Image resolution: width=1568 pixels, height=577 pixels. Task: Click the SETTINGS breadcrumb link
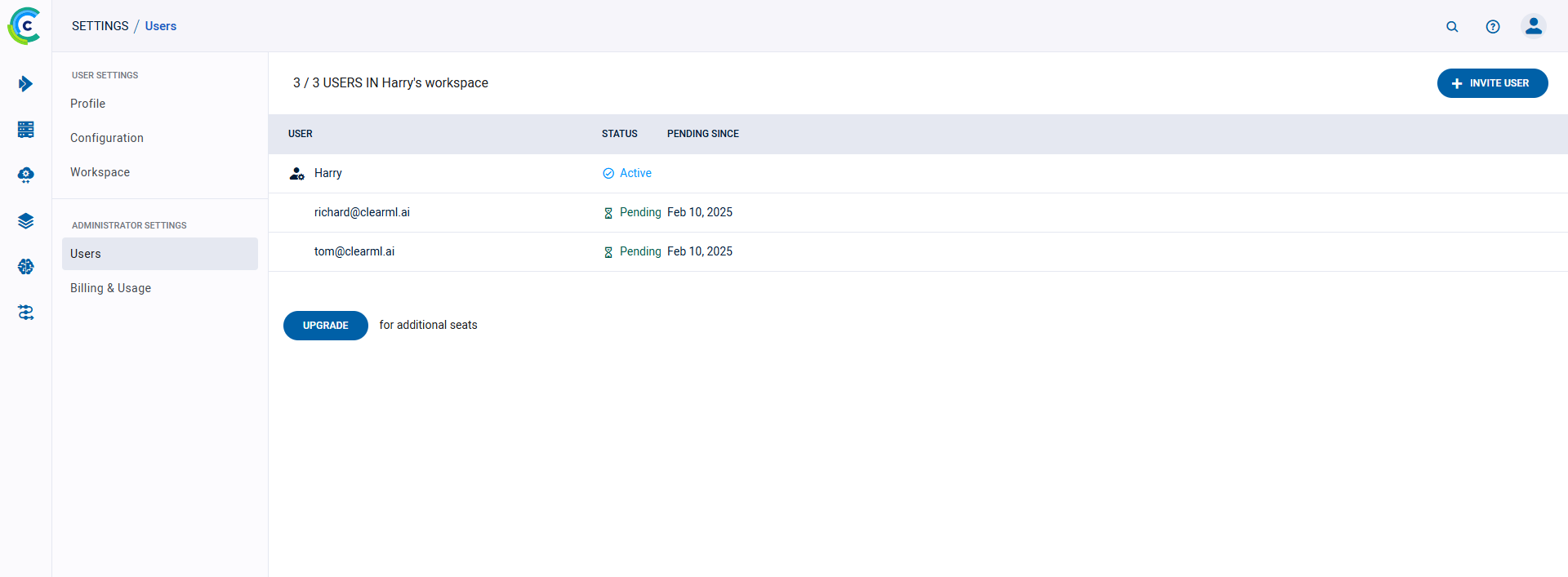pos(100,26)
